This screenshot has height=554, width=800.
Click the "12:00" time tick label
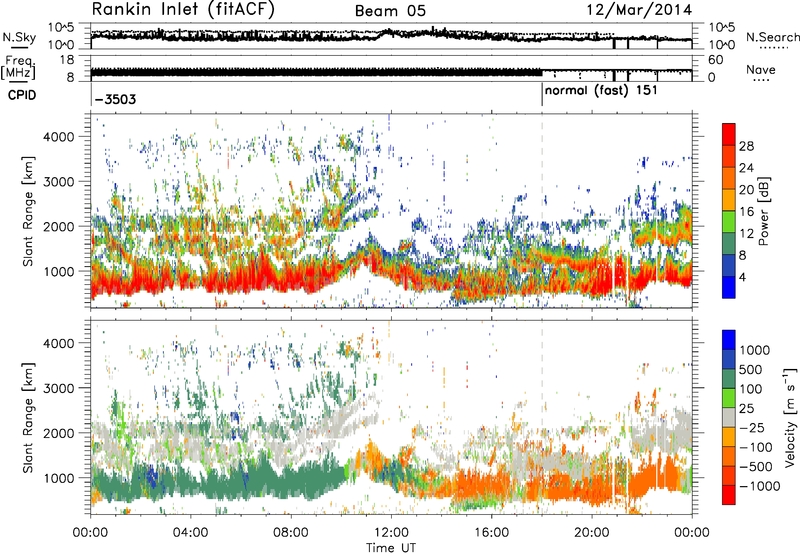pos(391,533)
